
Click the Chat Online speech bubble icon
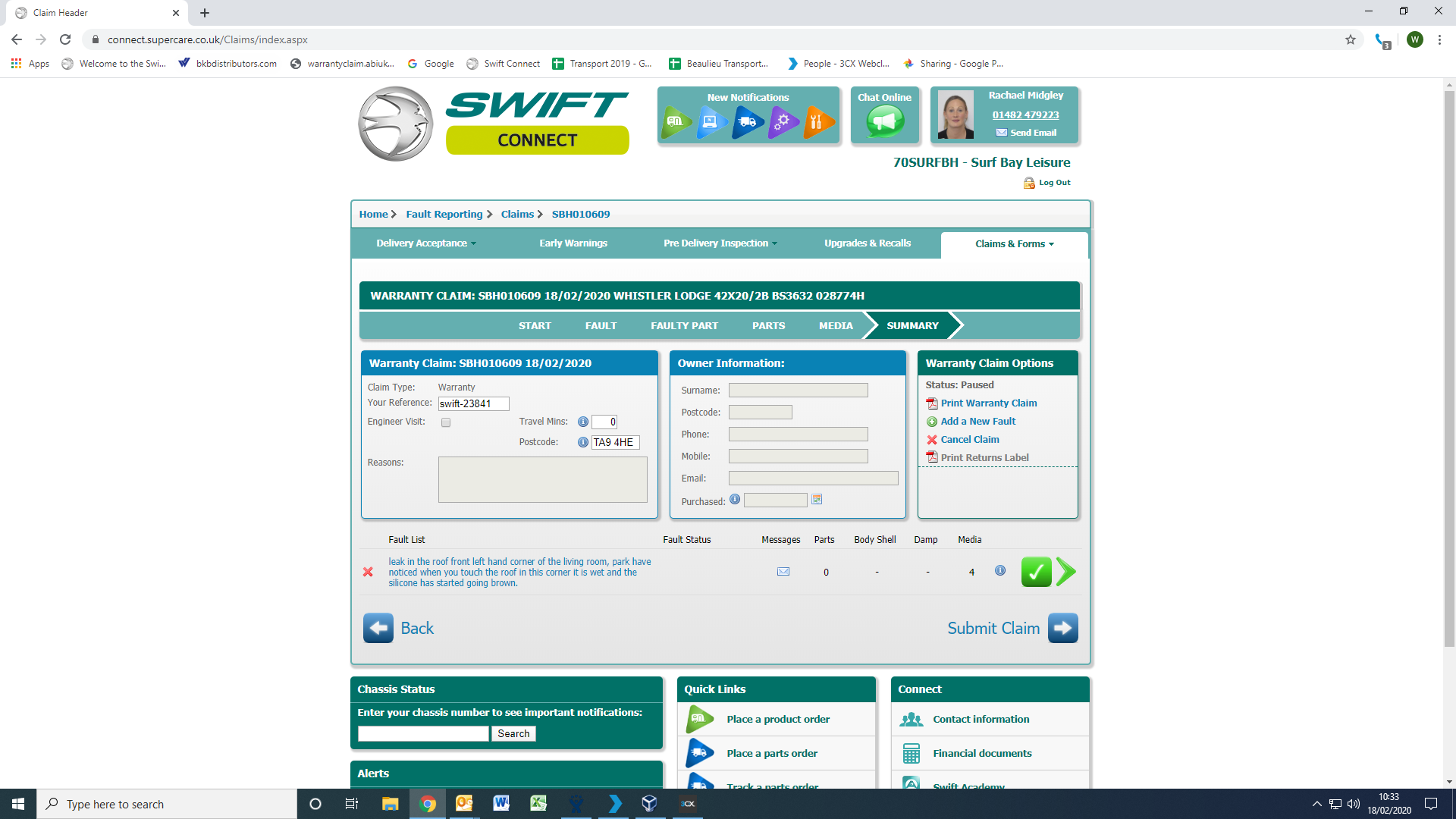885,121
